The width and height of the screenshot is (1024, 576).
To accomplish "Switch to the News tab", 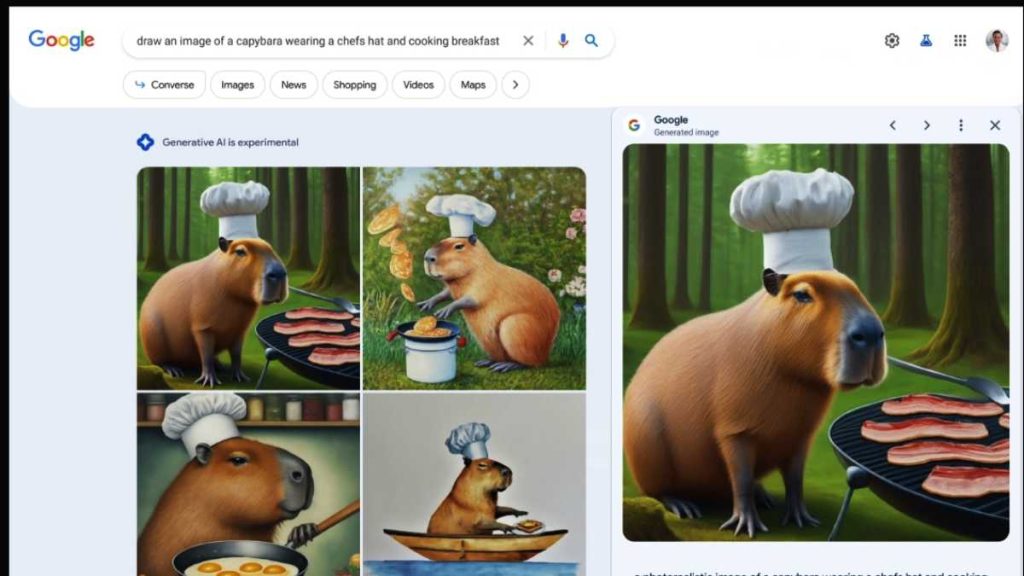I will click(x=294, y=85).
